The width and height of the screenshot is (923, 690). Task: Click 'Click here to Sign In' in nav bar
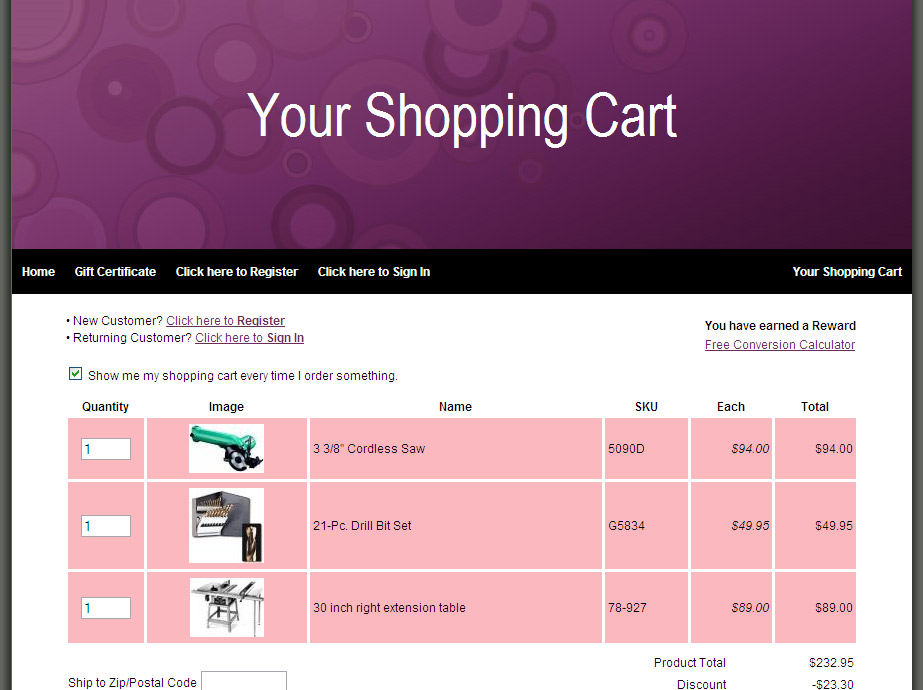(374, 272)
